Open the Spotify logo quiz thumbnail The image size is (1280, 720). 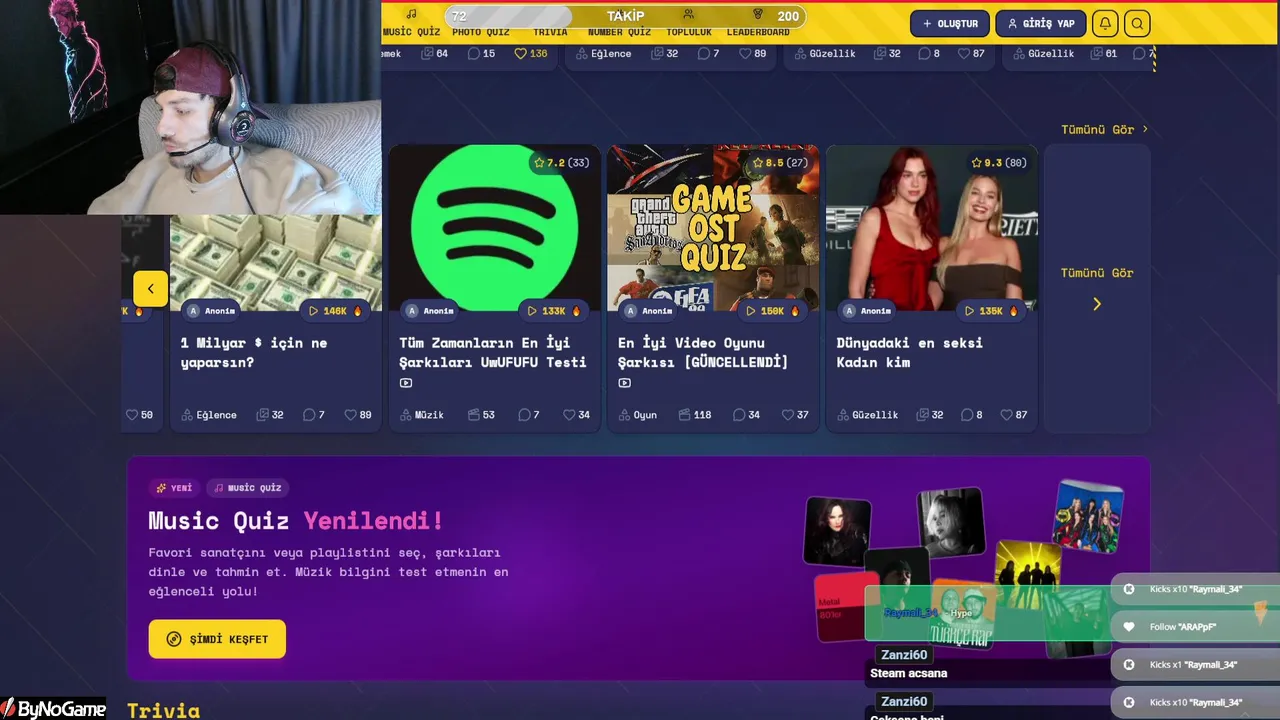click(x=494, y=228)
